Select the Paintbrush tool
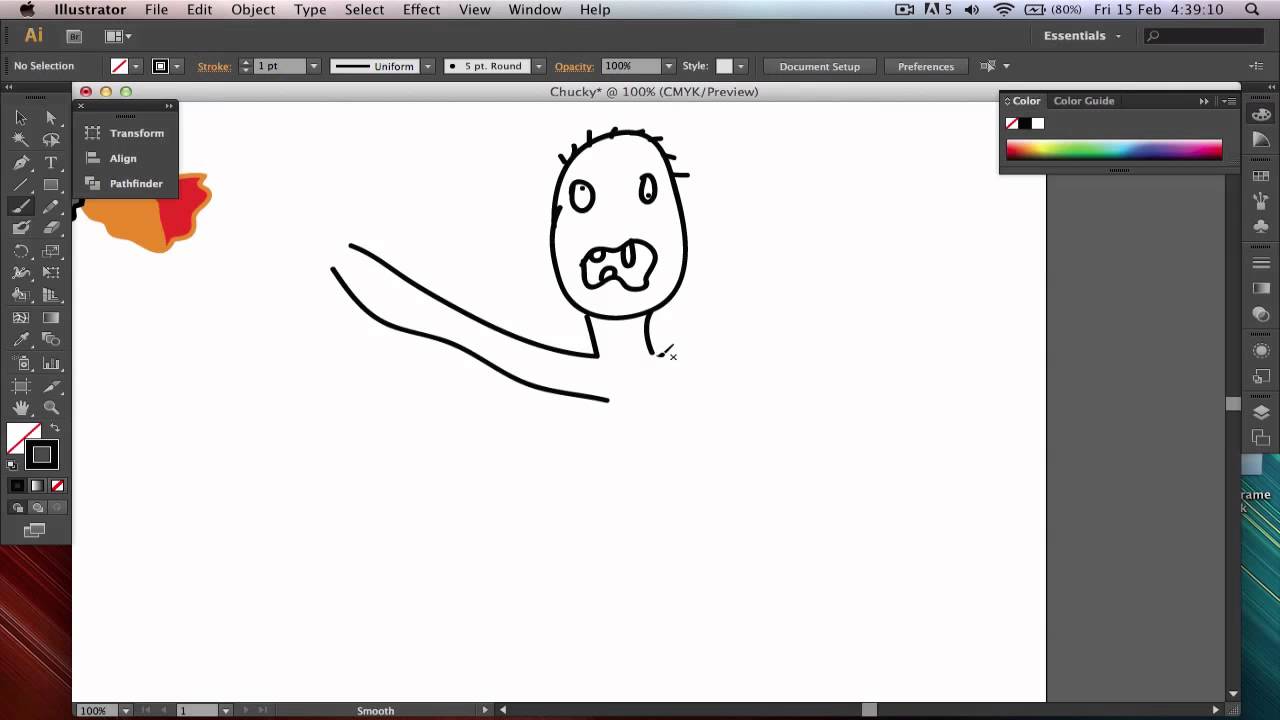1280x720 pixels. tap(21, 207)
